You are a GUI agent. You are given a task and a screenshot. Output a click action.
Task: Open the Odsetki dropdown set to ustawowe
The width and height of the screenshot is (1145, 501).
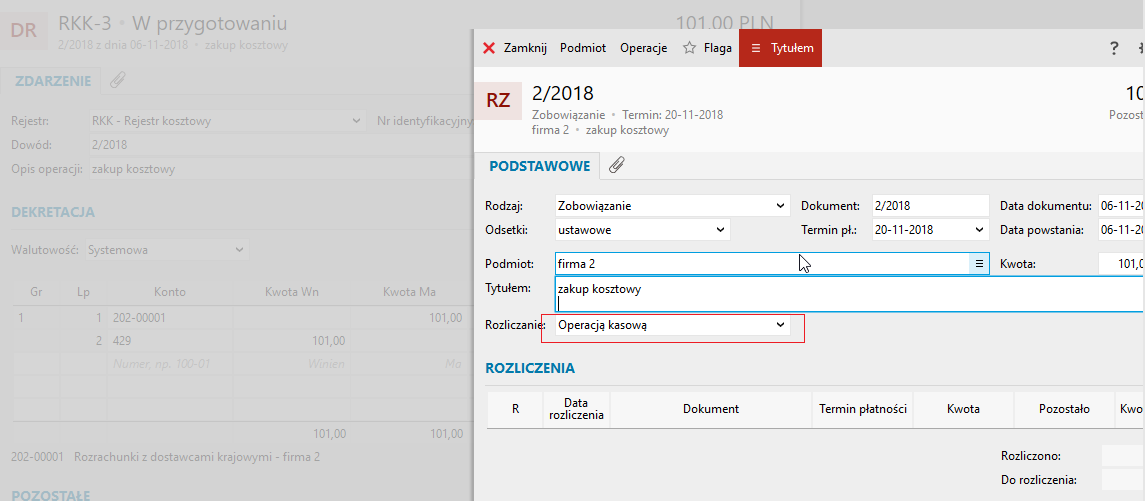pos(720,229)
